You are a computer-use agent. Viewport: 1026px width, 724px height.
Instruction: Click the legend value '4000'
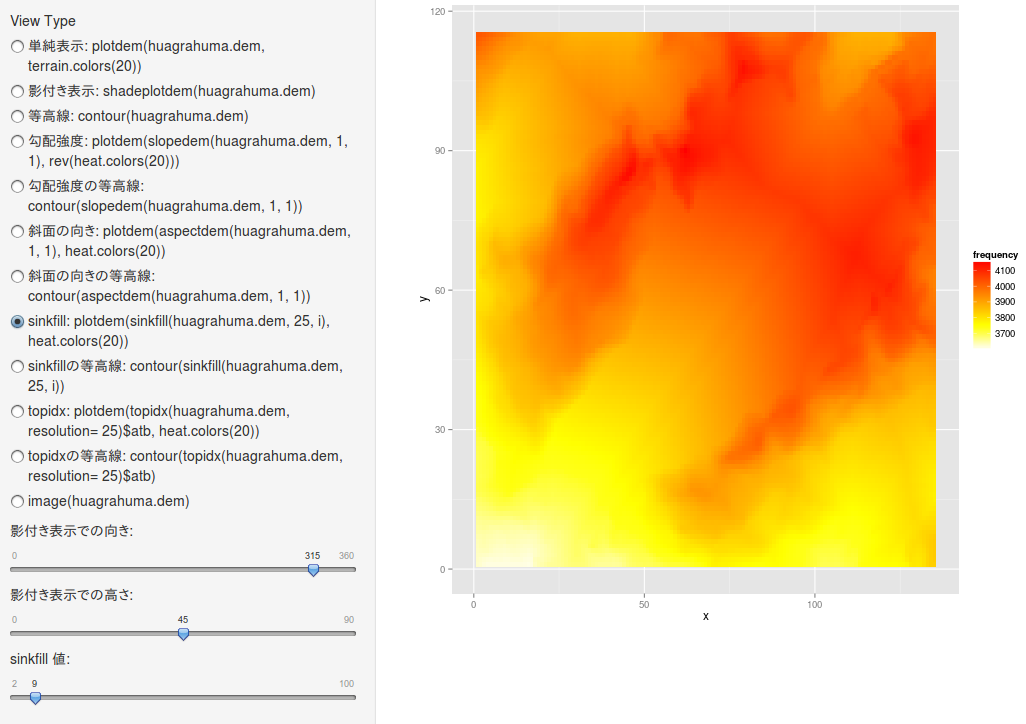1005,286
